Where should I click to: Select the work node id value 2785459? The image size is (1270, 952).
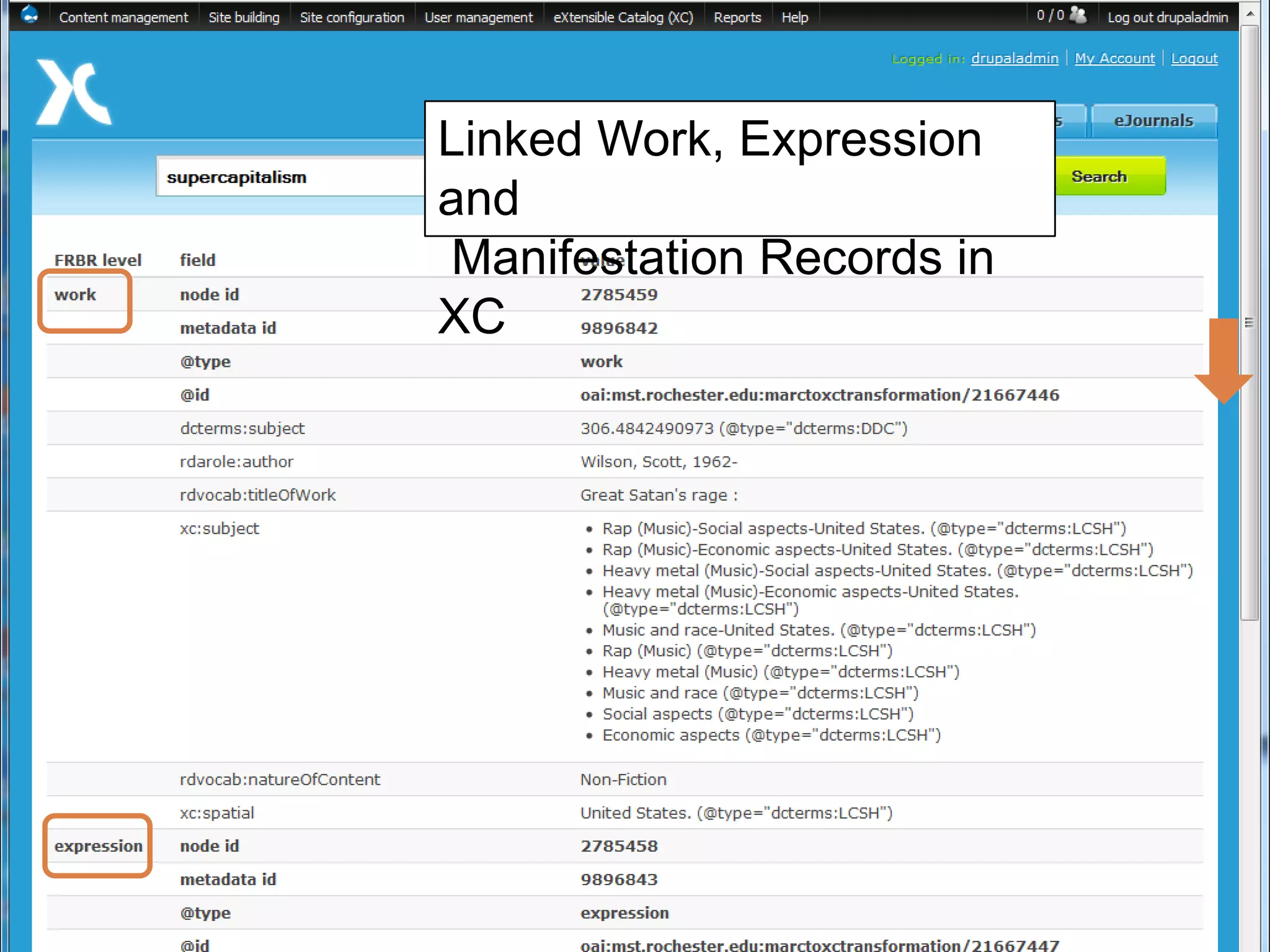[x=619, y=295]
